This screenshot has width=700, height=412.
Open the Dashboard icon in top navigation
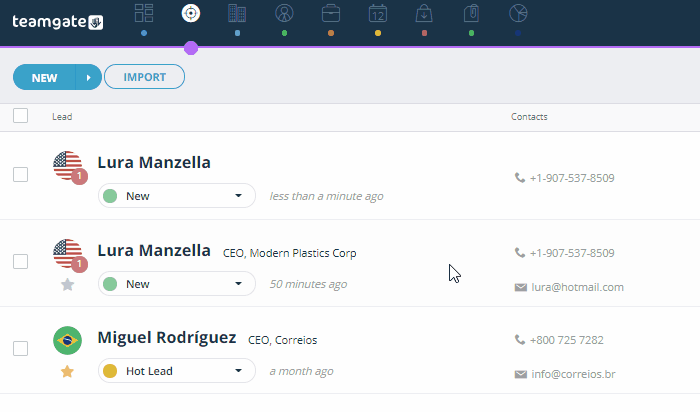click(144, 13)
